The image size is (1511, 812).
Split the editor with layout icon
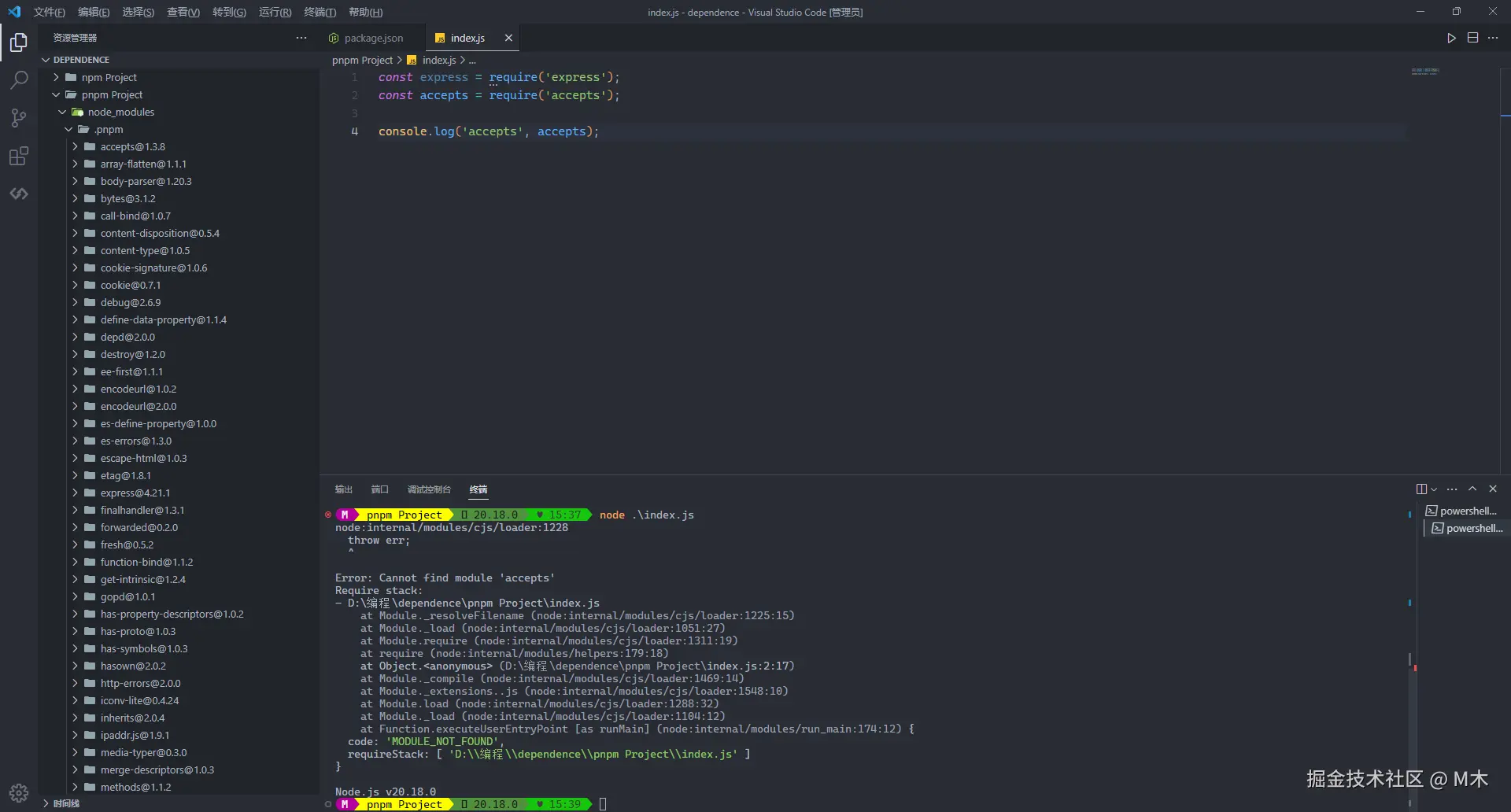click(1472, 38)
